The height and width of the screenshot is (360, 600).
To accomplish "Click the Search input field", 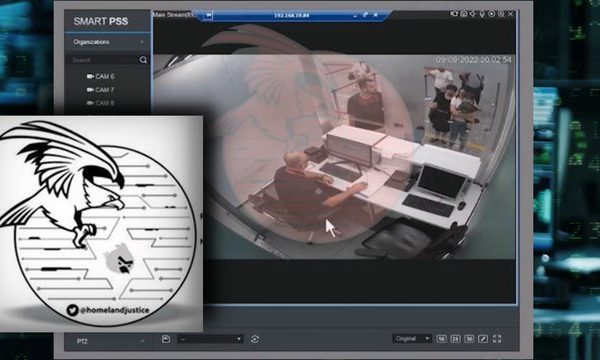I will pos(103,60).
